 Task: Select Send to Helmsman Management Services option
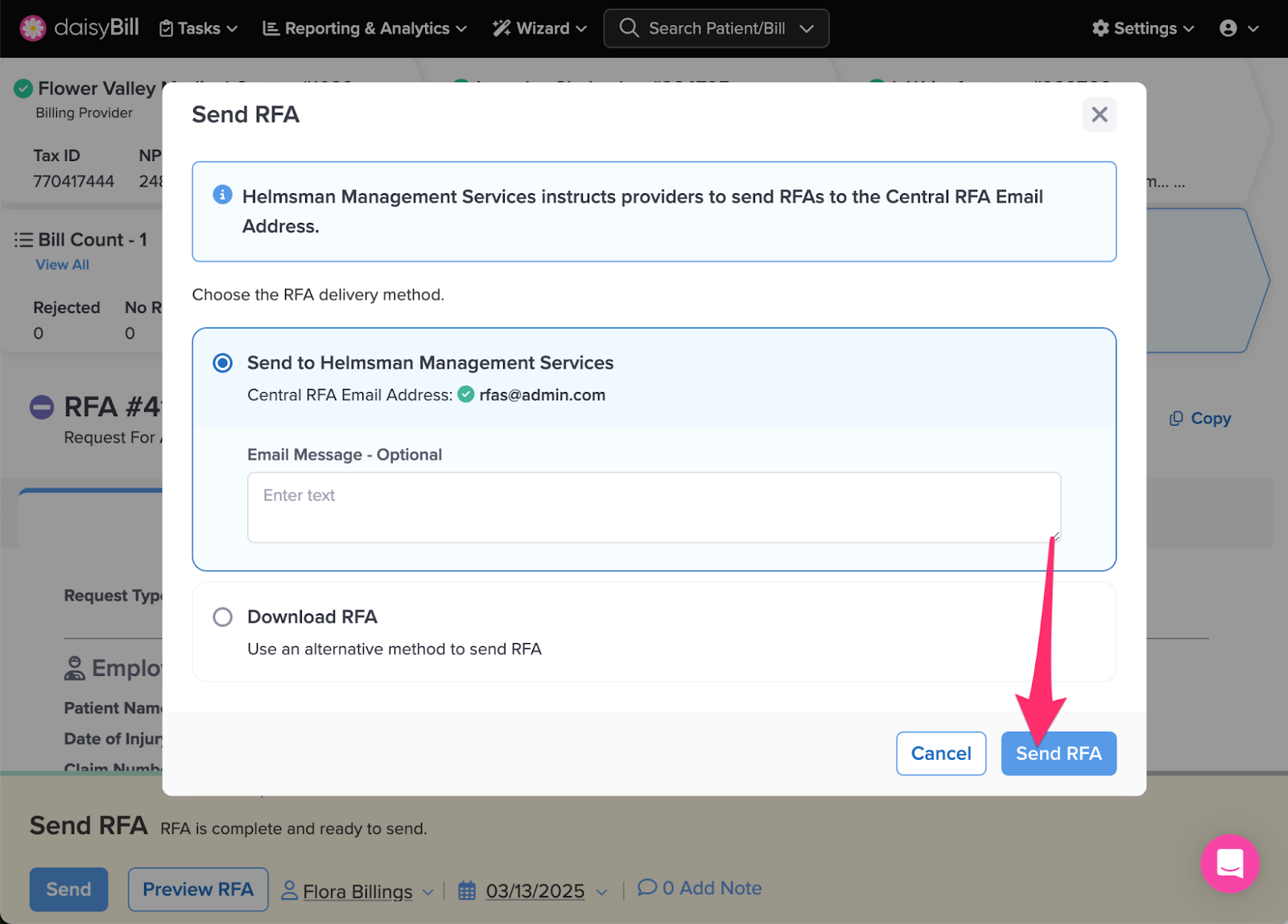click(223, 363)
